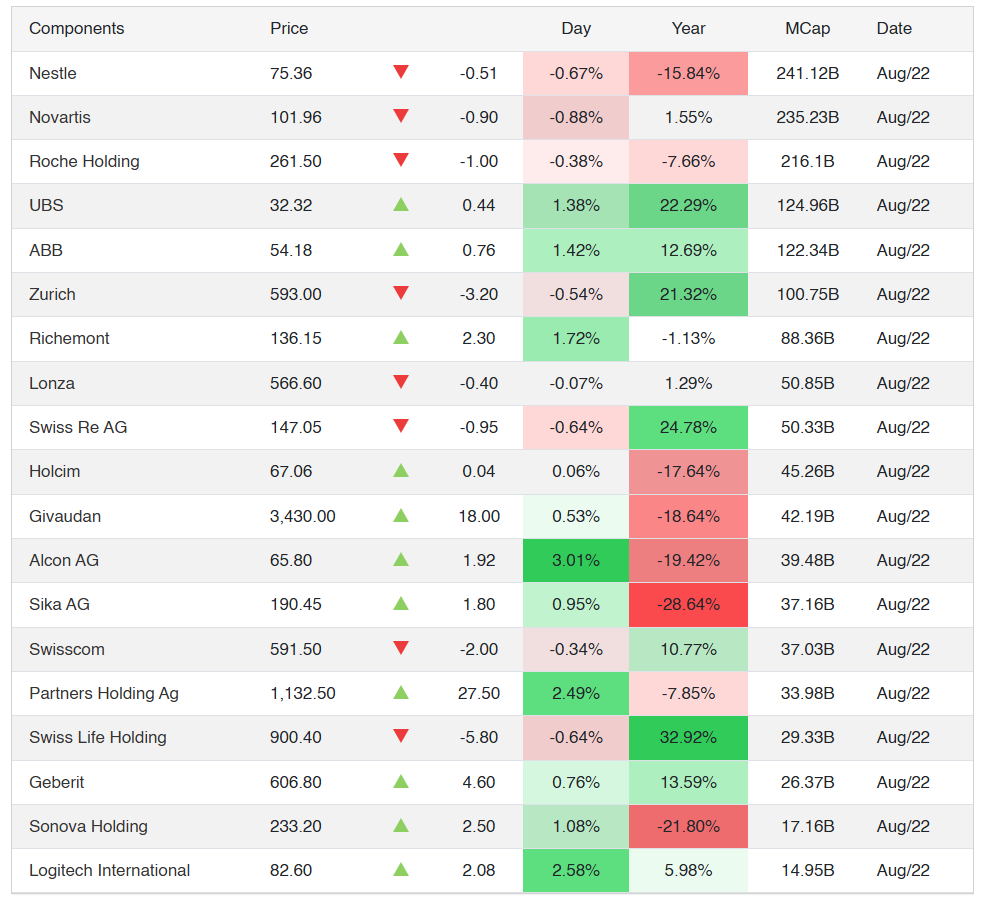
Task: Open the Zurich component link
Action: (52, 295)
